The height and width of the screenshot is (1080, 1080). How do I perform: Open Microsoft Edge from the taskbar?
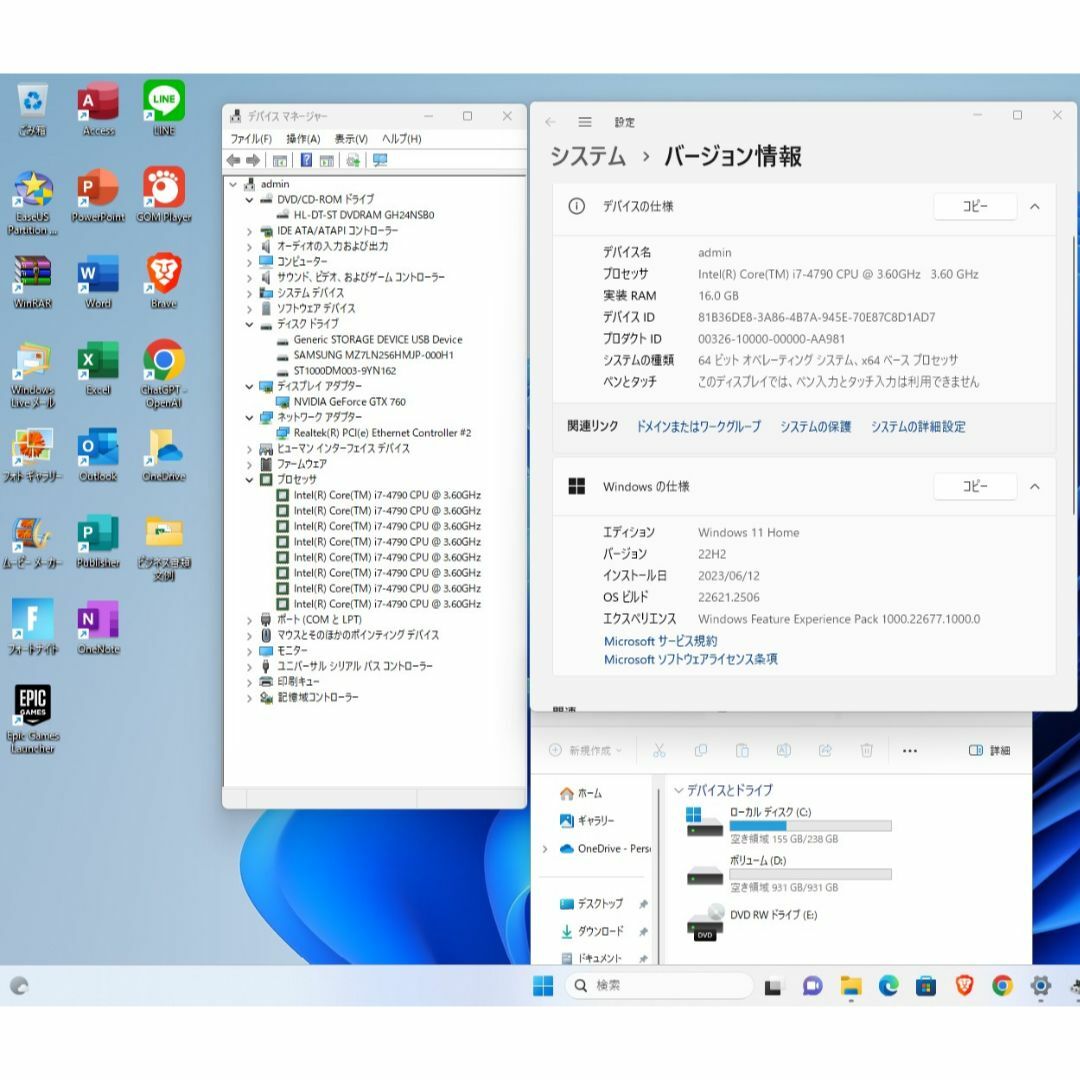[x=889, y=986]
